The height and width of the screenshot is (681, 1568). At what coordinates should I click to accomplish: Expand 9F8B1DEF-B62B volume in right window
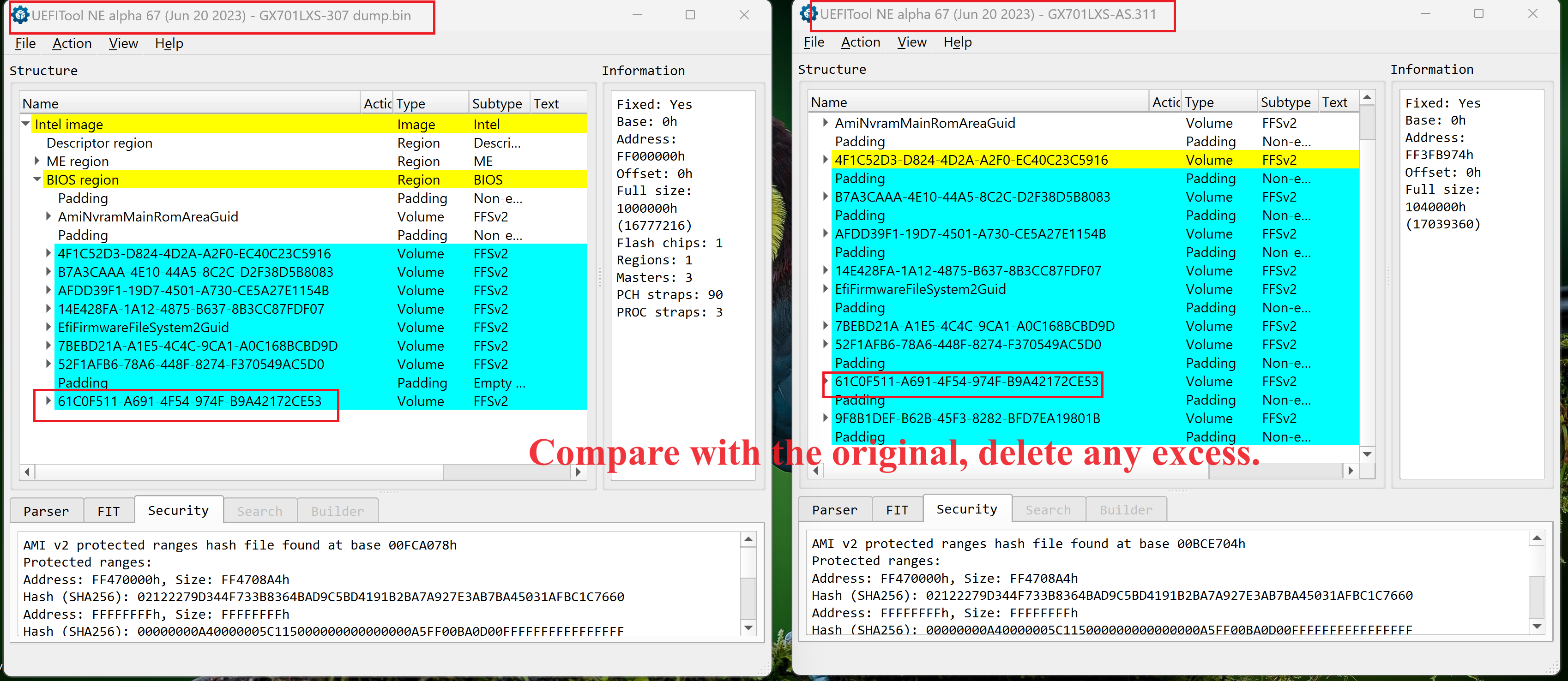click(826, 418)
